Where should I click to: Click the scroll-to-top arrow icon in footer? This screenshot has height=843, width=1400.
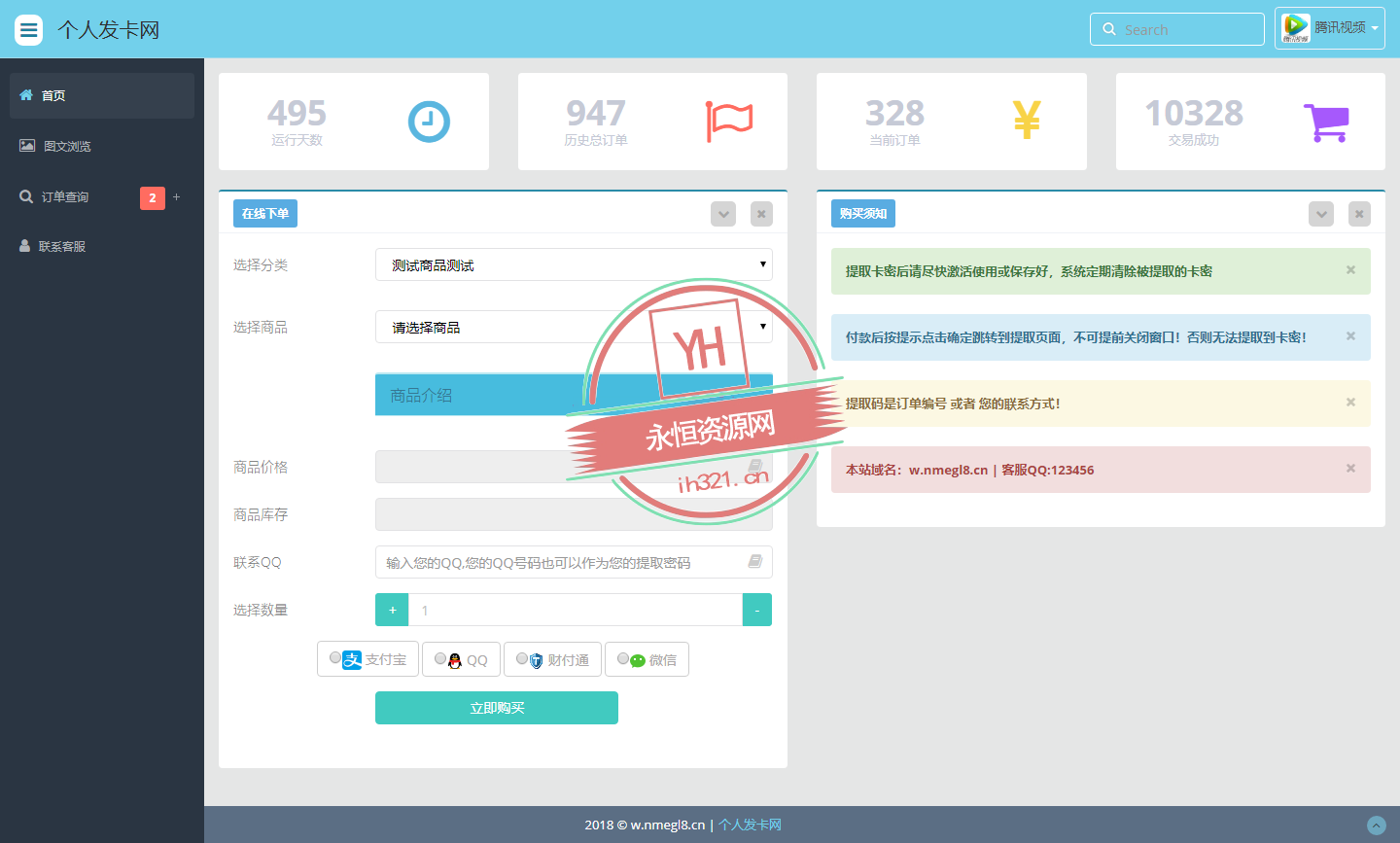1376,825
